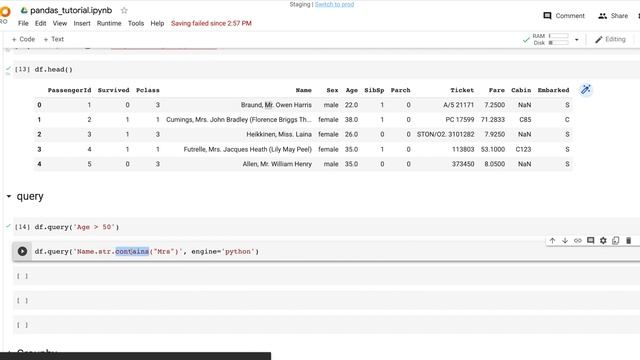The image size is (640, 360).
Task: Click the Fare column header
Action: tap(497, 90)
